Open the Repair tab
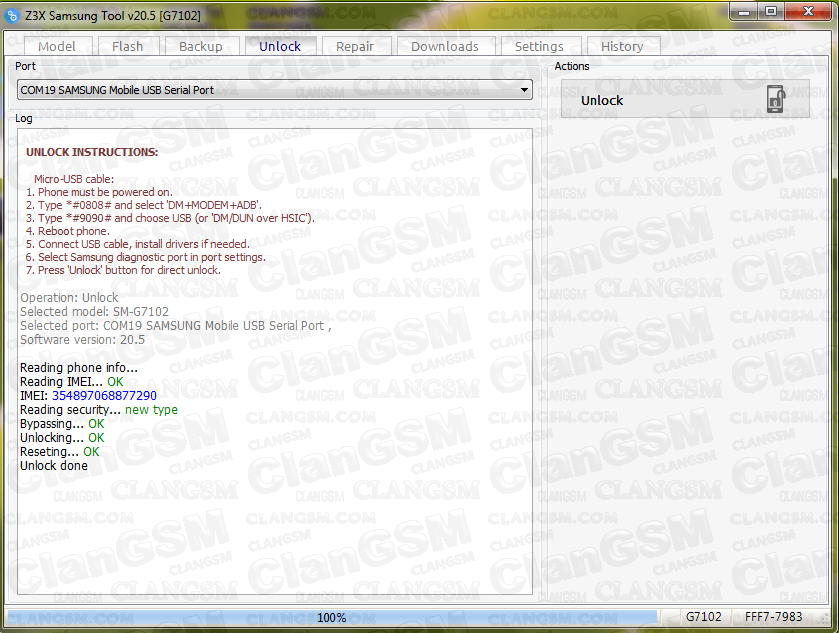Screen dimensions: 839x633 point(355,46)
